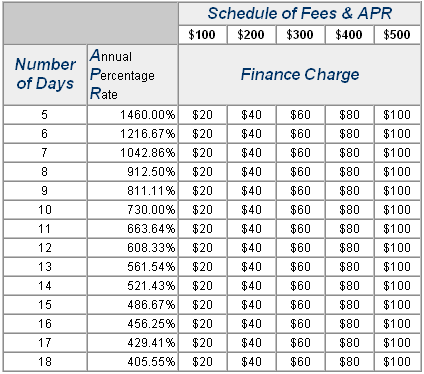
Task: Select the 1460.00% APR cell
Action: (132, 115)
